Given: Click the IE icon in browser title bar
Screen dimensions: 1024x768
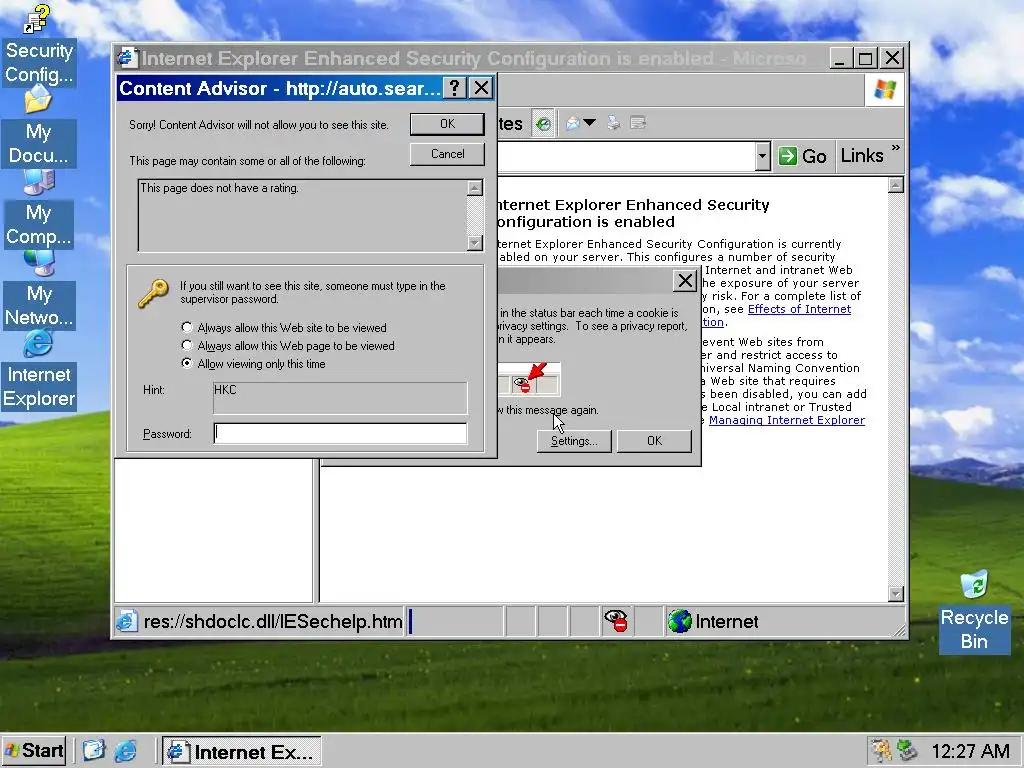Looking at the screenshot, I should coord(127,58).
